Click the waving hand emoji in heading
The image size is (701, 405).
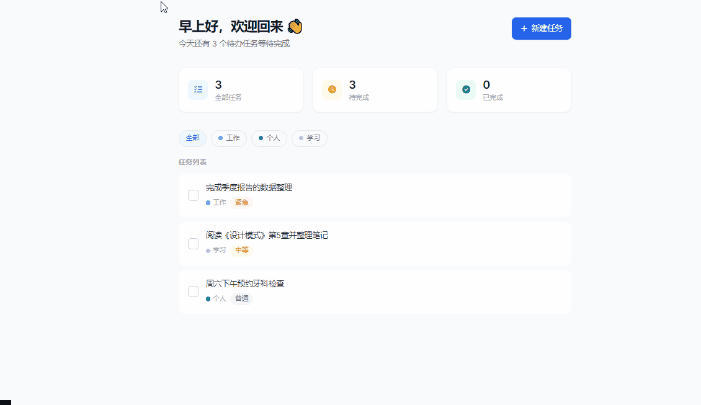click(295, 27)
